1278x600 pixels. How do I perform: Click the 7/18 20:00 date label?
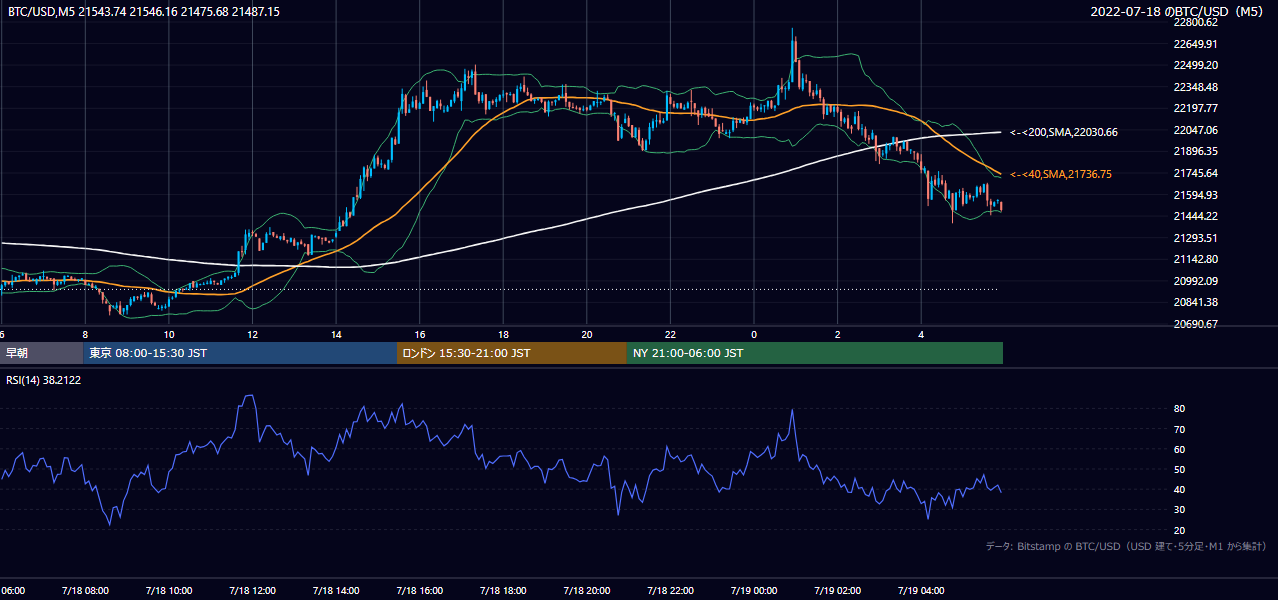[x=586, y=590]
